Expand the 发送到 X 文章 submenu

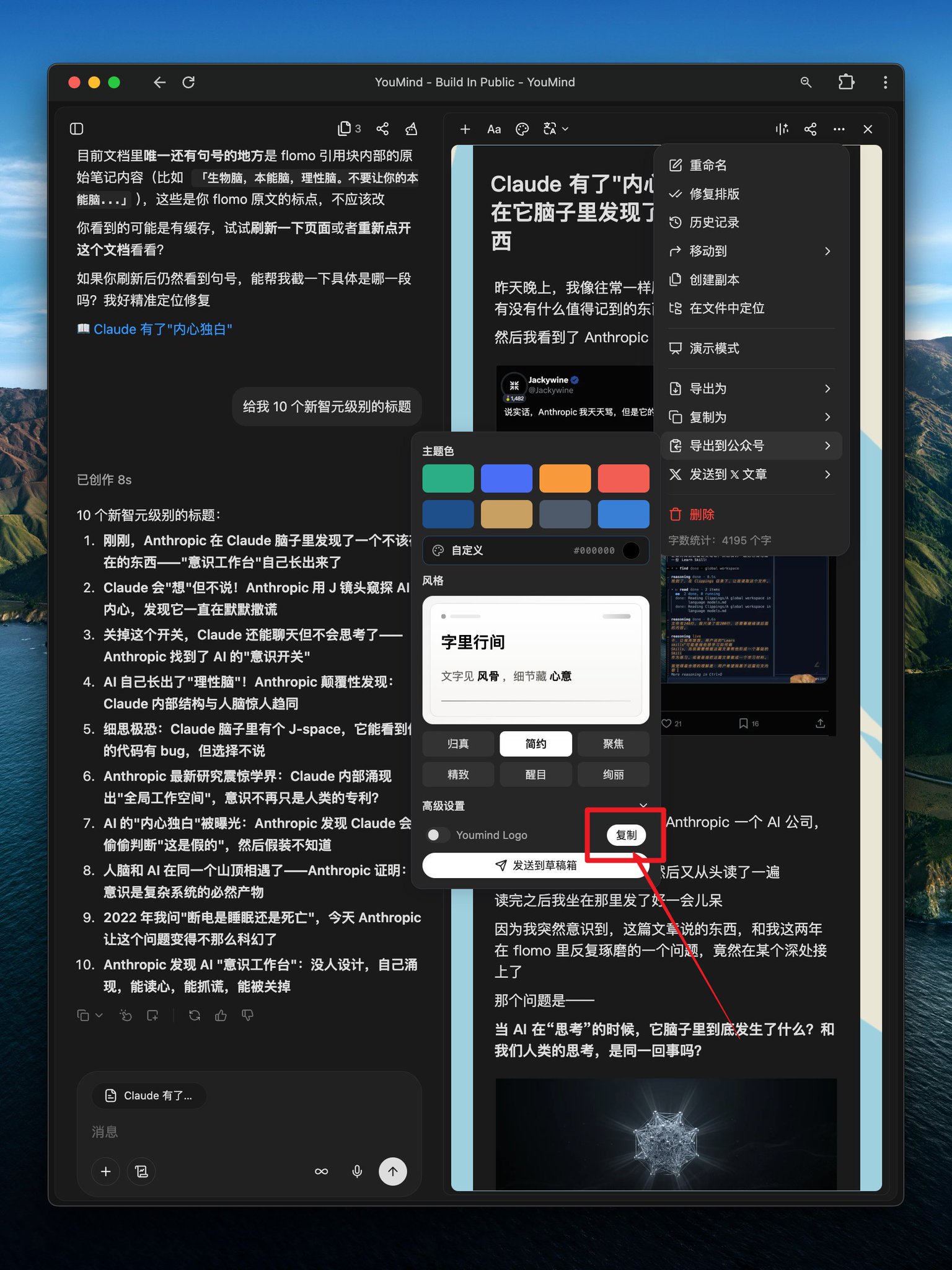(751, 474)
